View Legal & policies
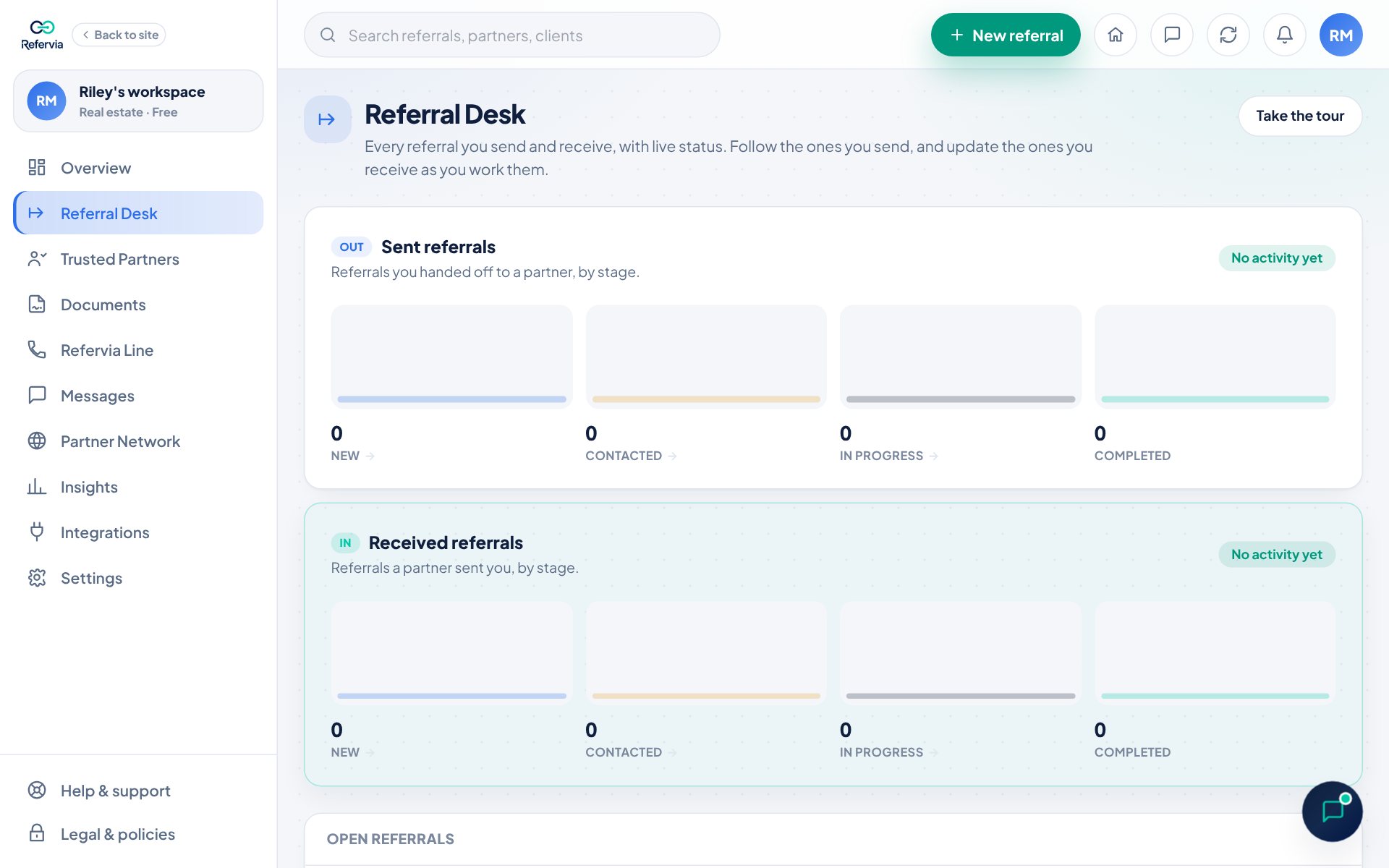 (138, 834)
